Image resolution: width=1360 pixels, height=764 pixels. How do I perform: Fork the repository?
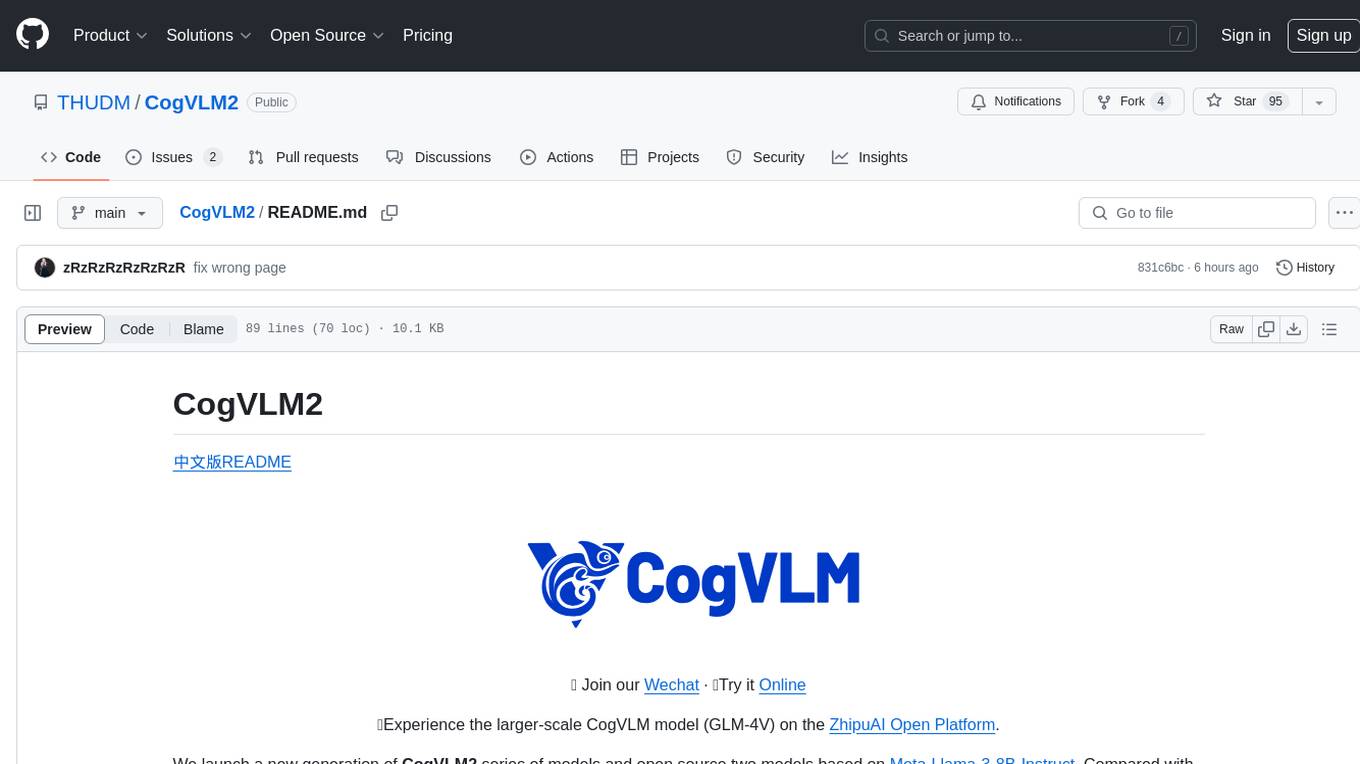1134,102
